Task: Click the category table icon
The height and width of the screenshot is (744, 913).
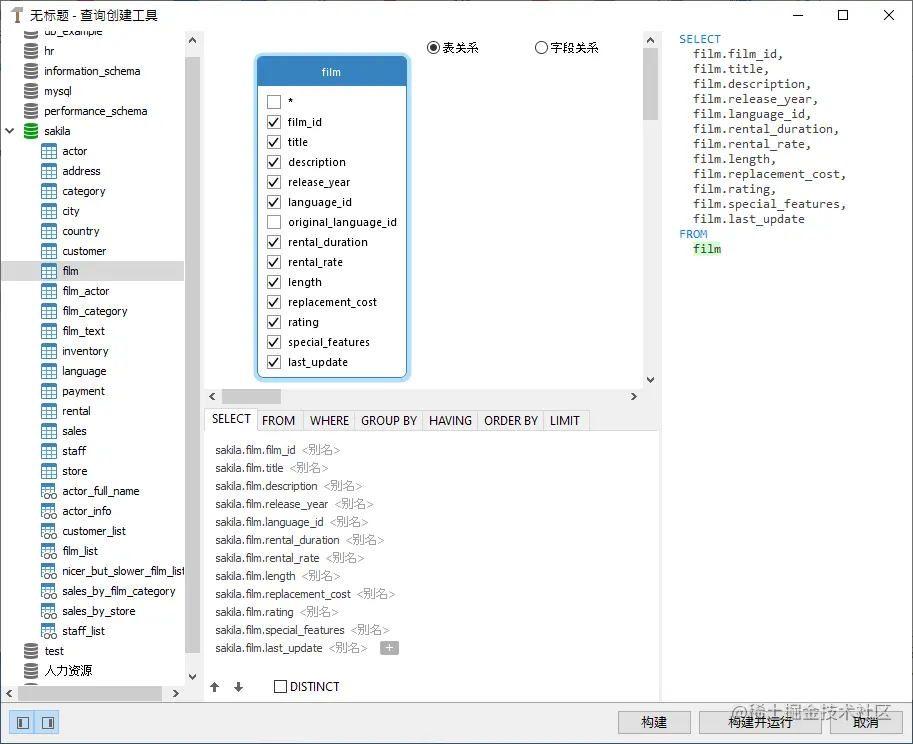Action: click(x=49, y=191)
